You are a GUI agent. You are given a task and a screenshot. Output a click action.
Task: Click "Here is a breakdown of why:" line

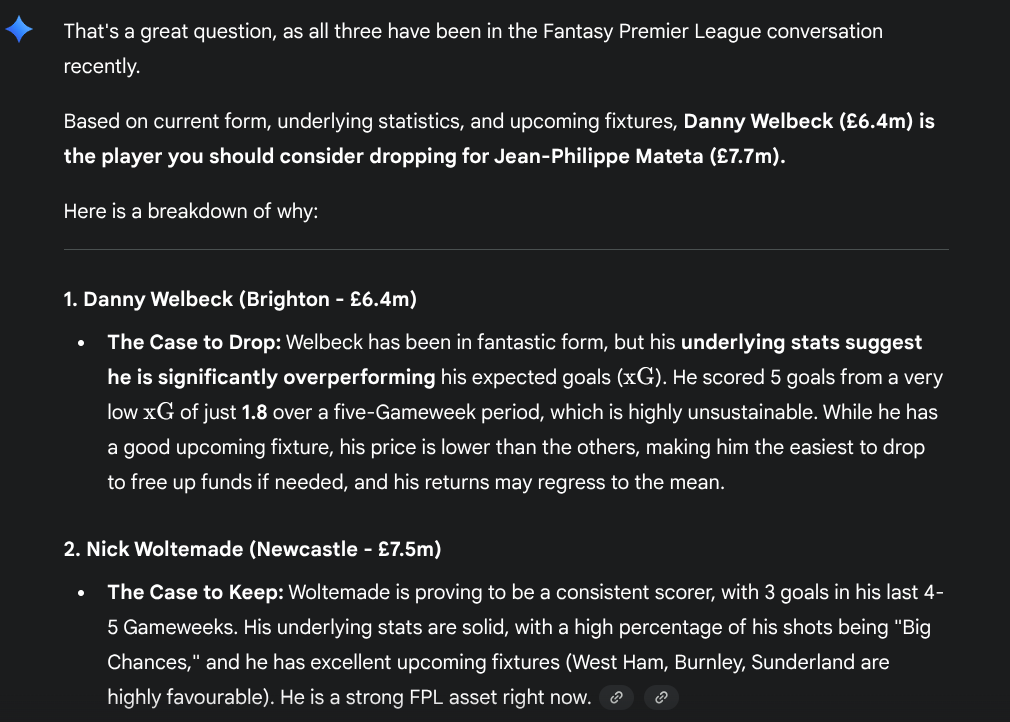190,211
